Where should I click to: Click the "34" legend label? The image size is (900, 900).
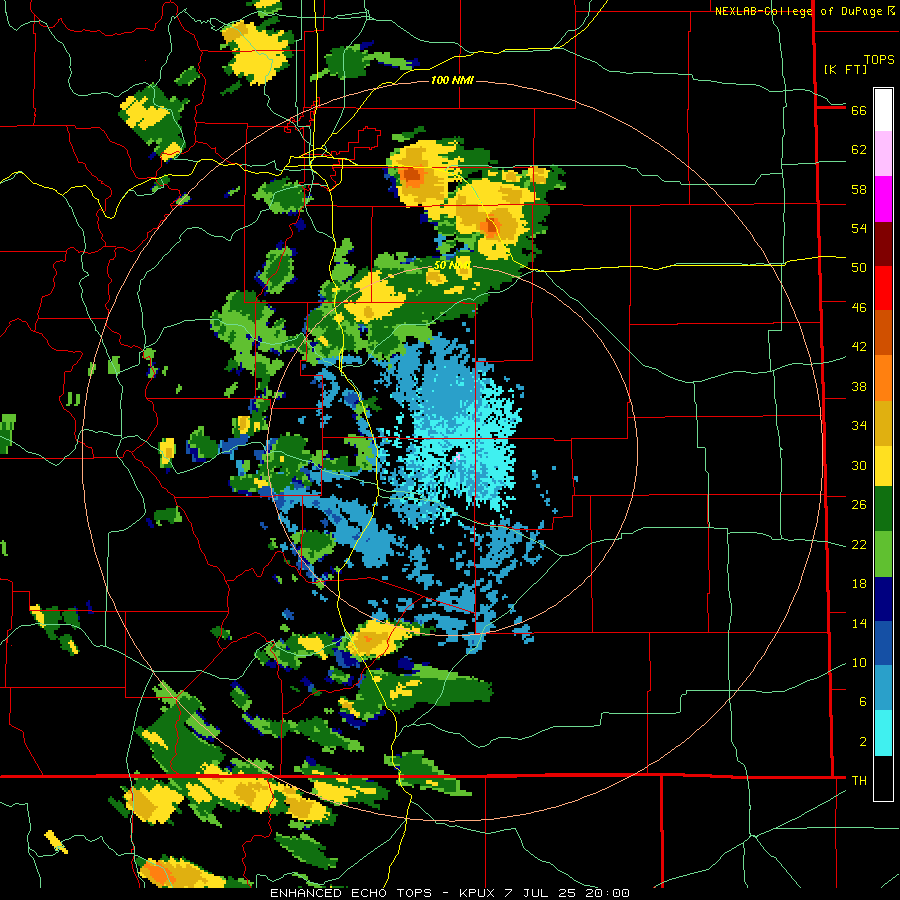tap(859, 426)
